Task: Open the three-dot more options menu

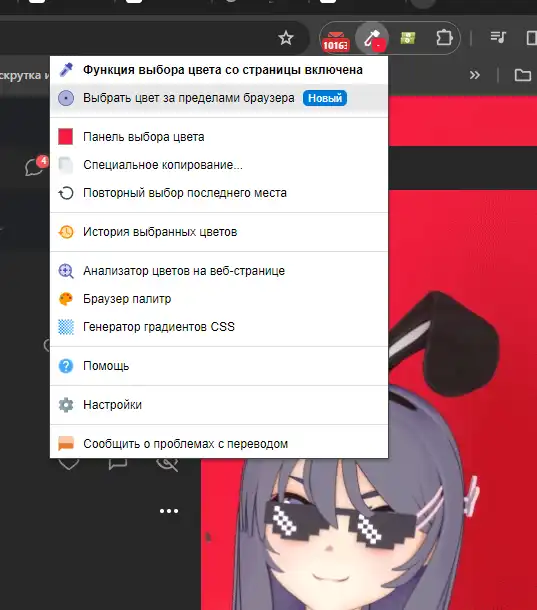Action: [169, 511]
